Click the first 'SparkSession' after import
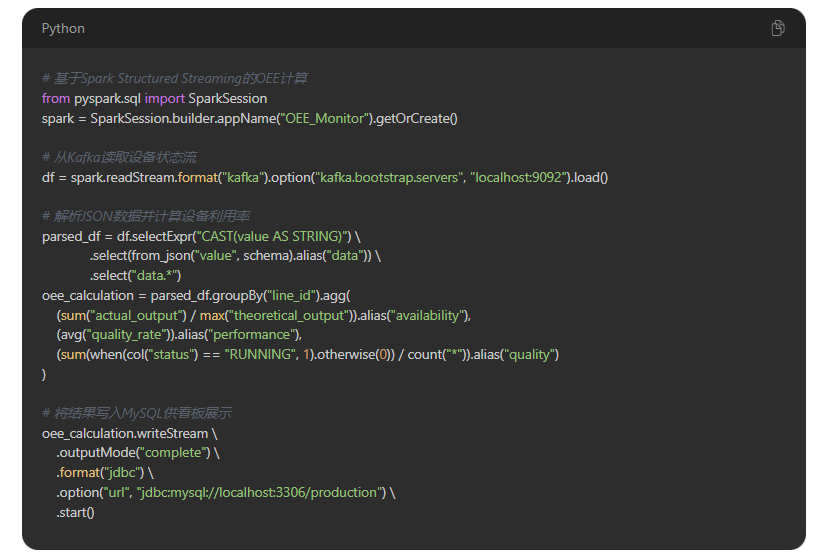This screenshot has height=559, width=833. pyautogui.click(x=228, y=99)
